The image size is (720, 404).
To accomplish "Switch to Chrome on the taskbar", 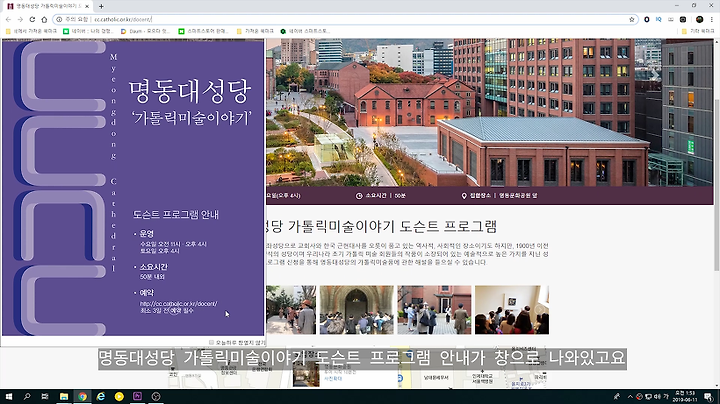I will coord(82,396).
